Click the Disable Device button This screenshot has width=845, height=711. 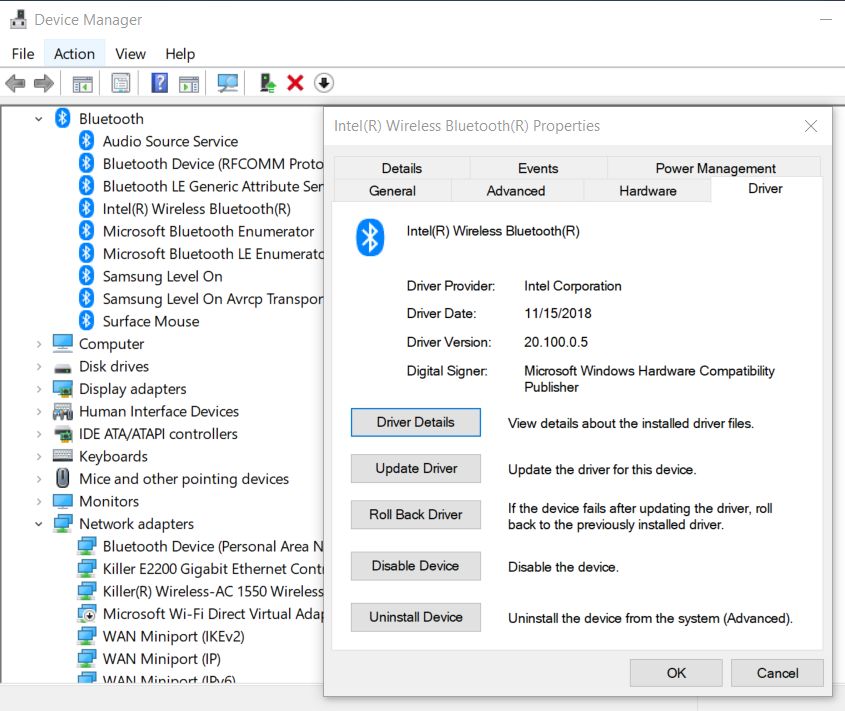pyautogui.click(x=415, y=566)
